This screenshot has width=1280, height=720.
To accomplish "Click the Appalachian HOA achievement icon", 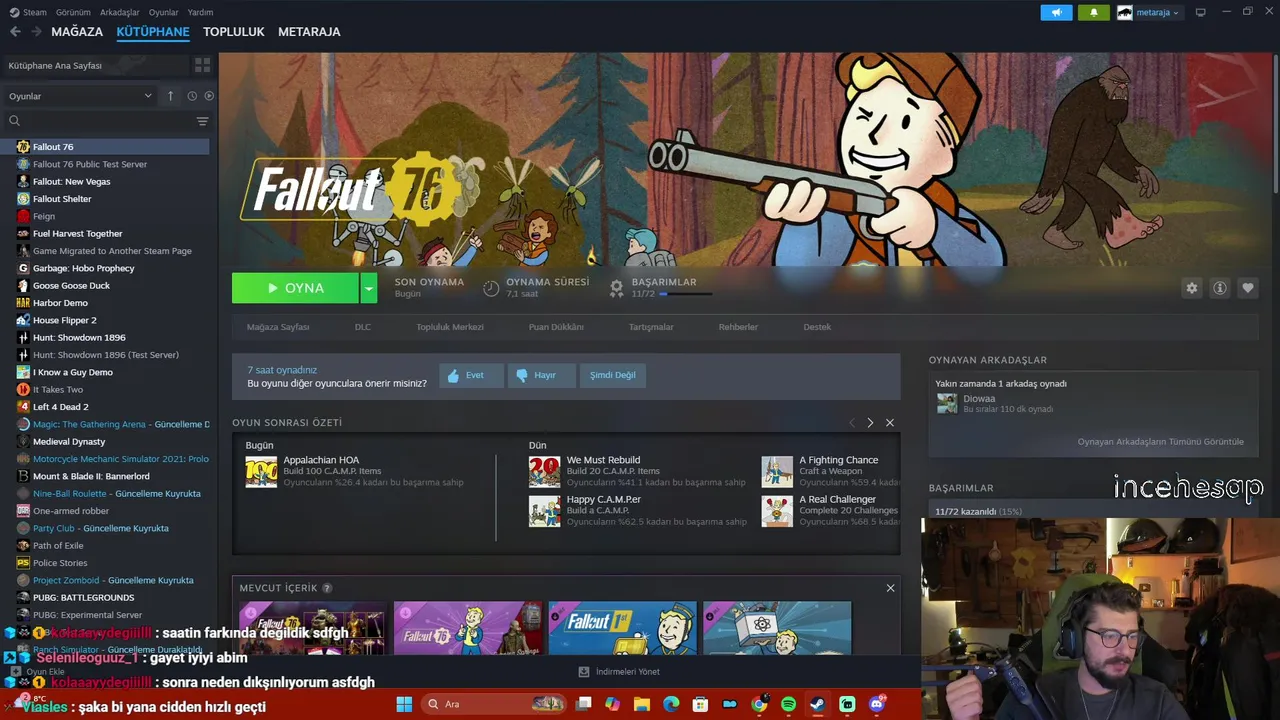I will point(261,472).
